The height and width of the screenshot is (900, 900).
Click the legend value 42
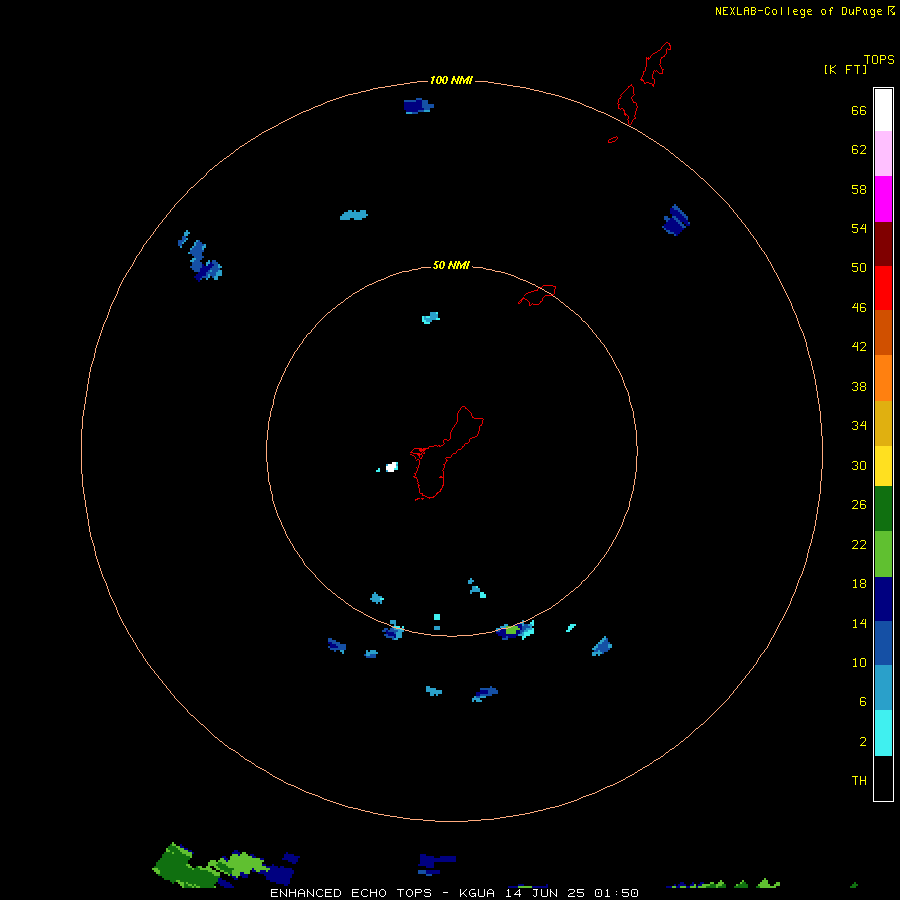(859, 347)
